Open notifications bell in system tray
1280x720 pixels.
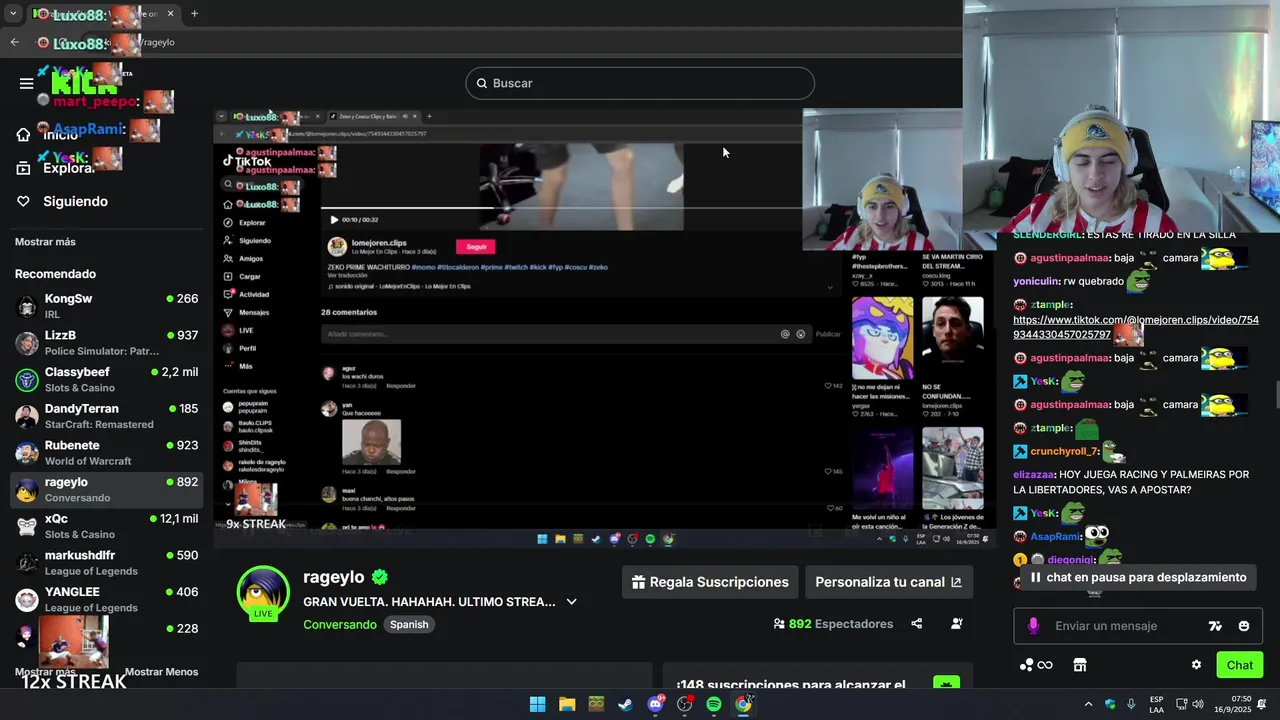[x=1262, y=704]
